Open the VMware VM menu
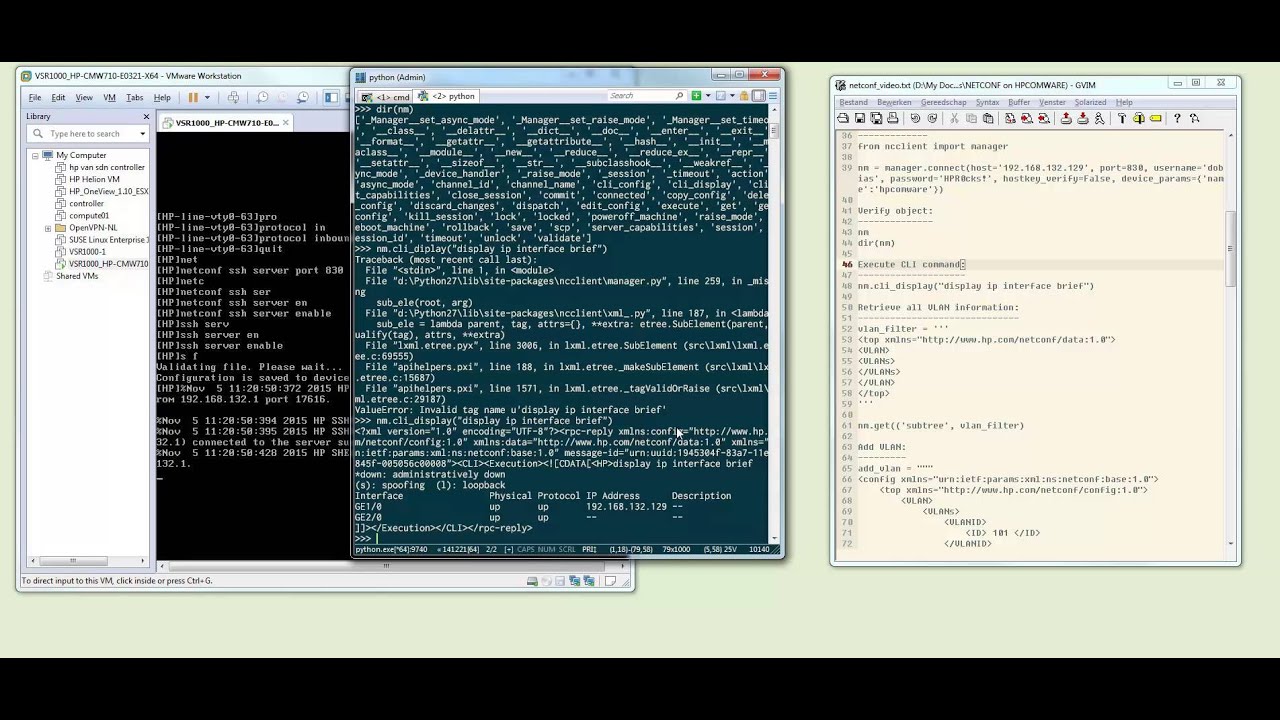Viewport: 1280px width, 720px height. pyautogui.click(x=109, y=97)
